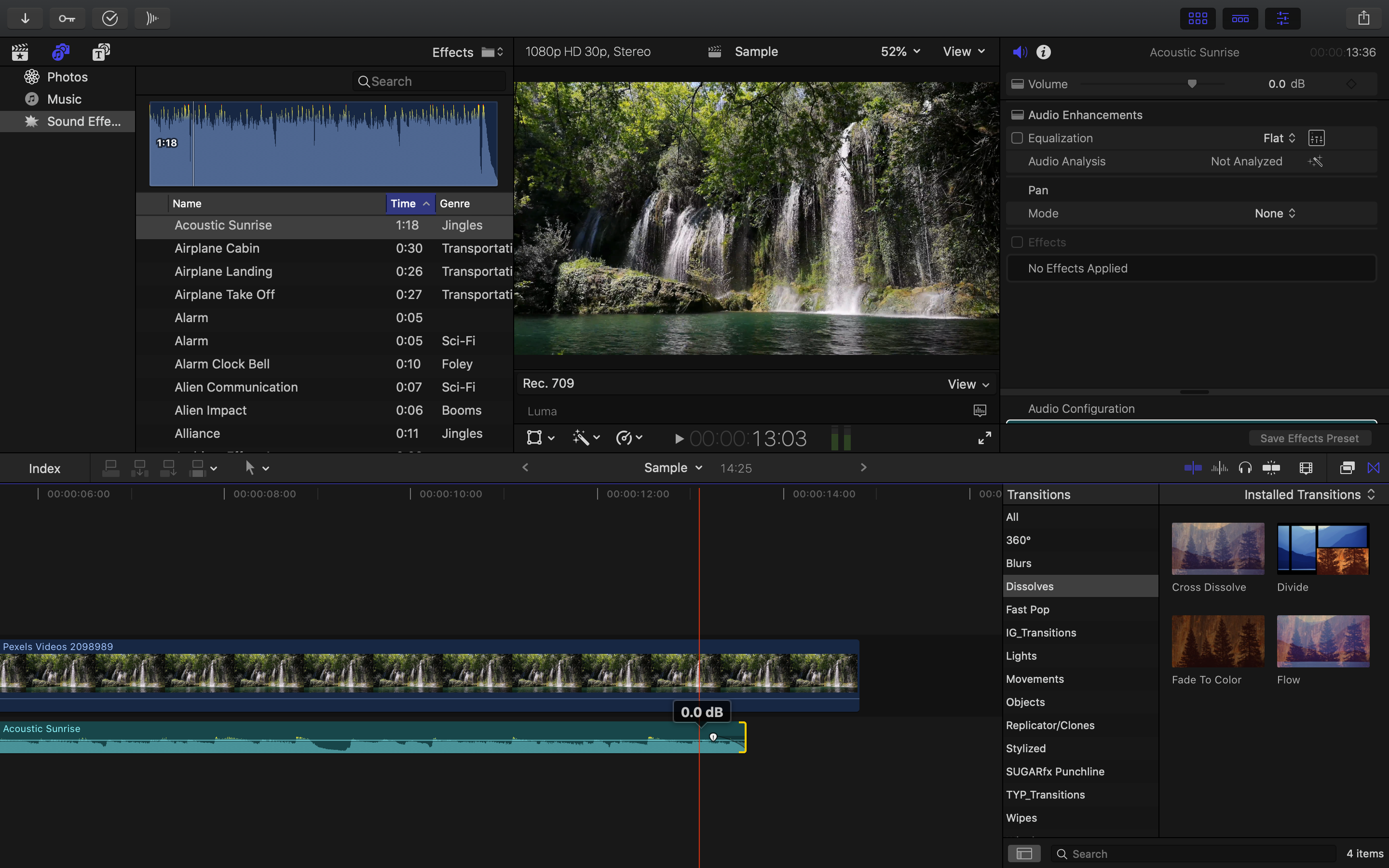Enable Solo with the headphones icon
The image size is (1389, 868).
coord(1245,467)
